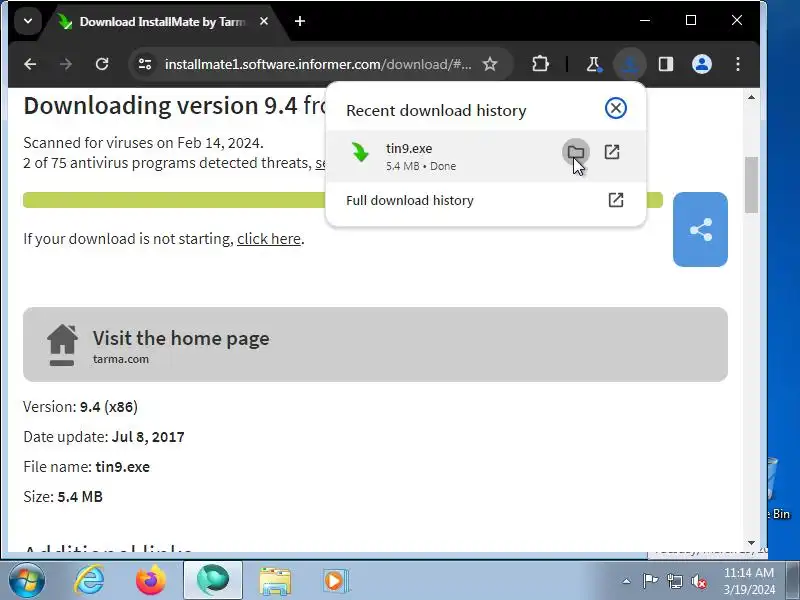Click the page scrollbar down arrow

pos(751,543)
